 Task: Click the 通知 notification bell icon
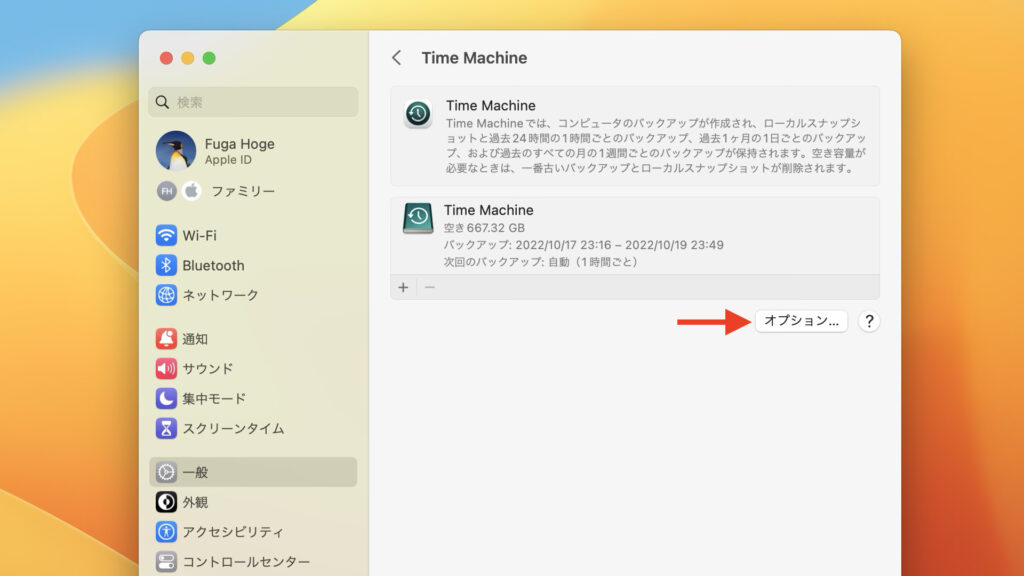(166, 338)
